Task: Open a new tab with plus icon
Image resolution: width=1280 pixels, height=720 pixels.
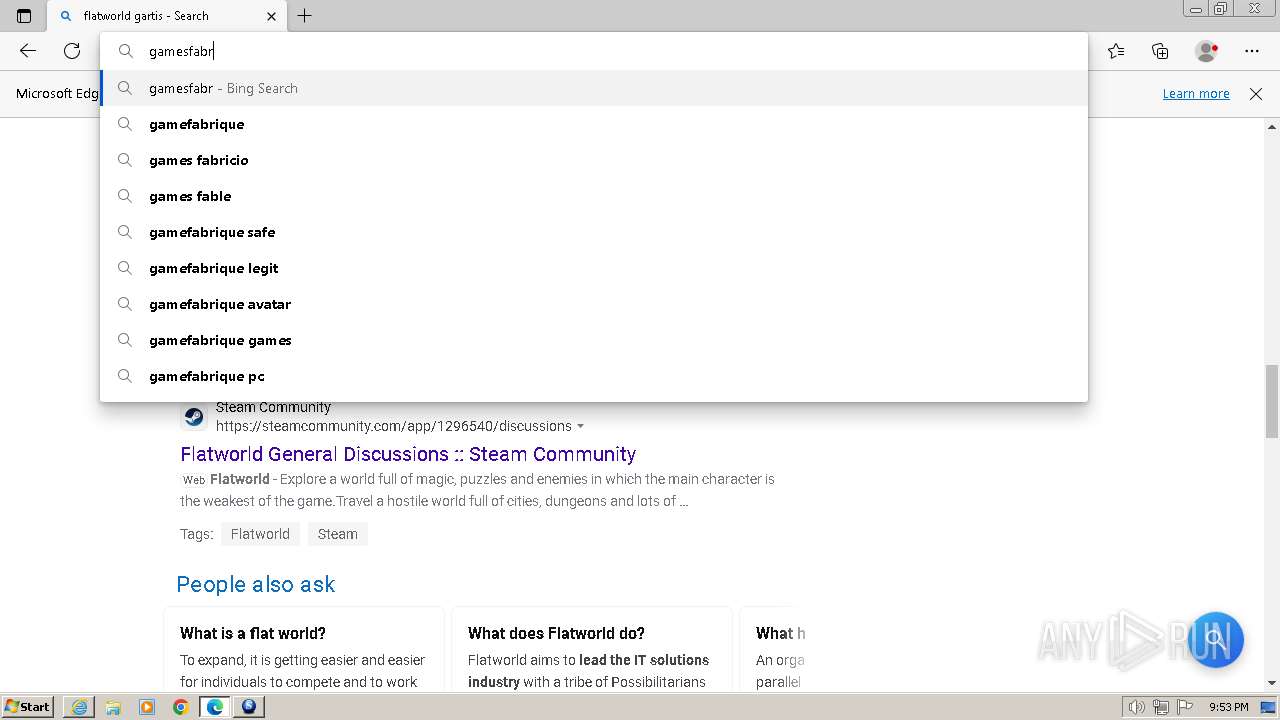Action: [x=305, y=16]
